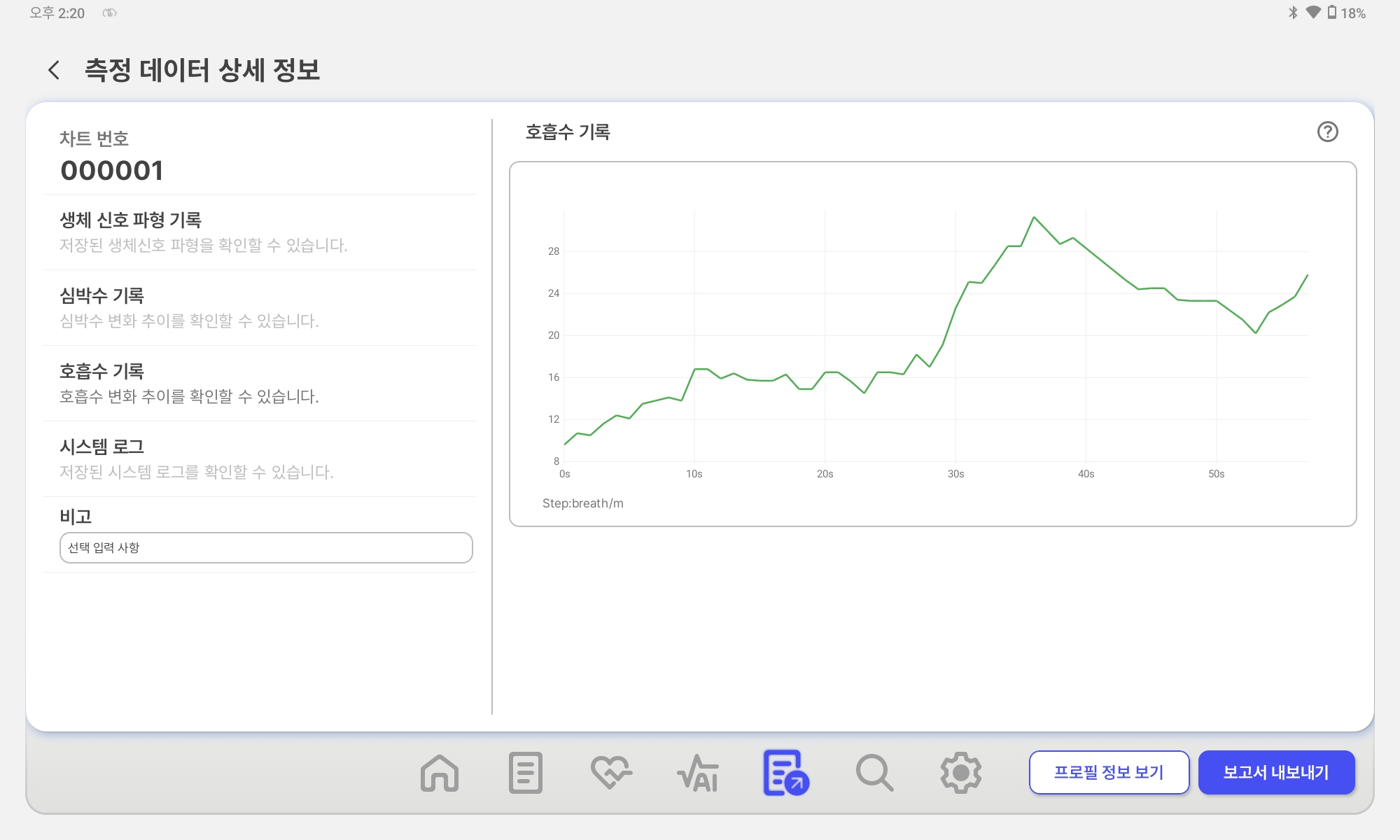
Task: Open the document list icon
Action: [526, 773]
